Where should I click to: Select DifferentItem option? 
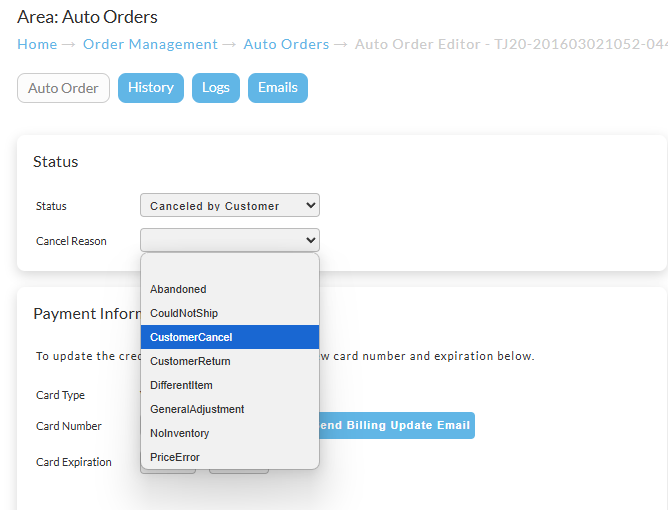click(230, 385)
